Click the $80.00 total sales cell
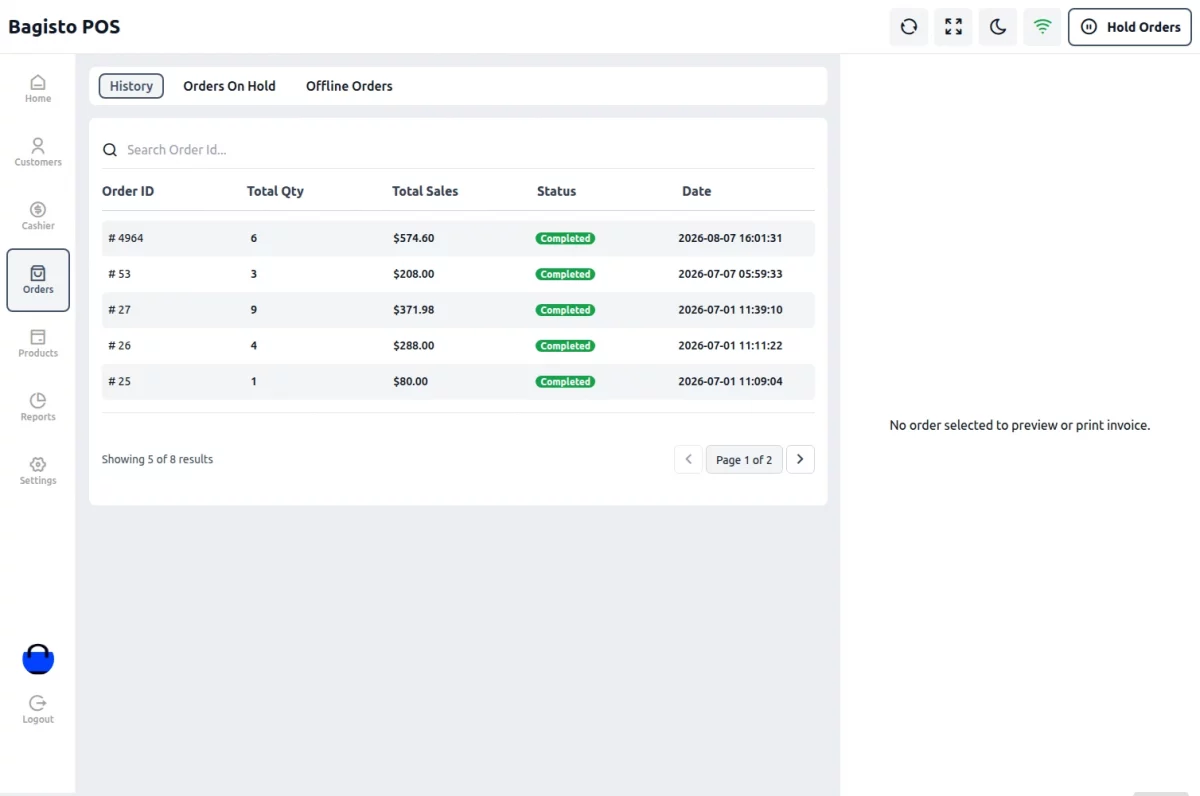The width and height of the screenshot is (1200, 796). 411,382
